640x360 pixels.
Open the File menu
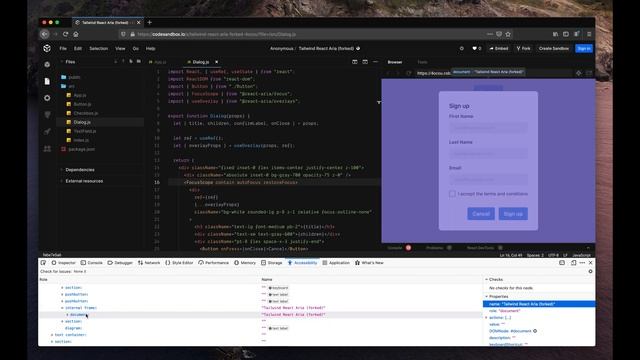pyautogui.click(x=63, y=49)
